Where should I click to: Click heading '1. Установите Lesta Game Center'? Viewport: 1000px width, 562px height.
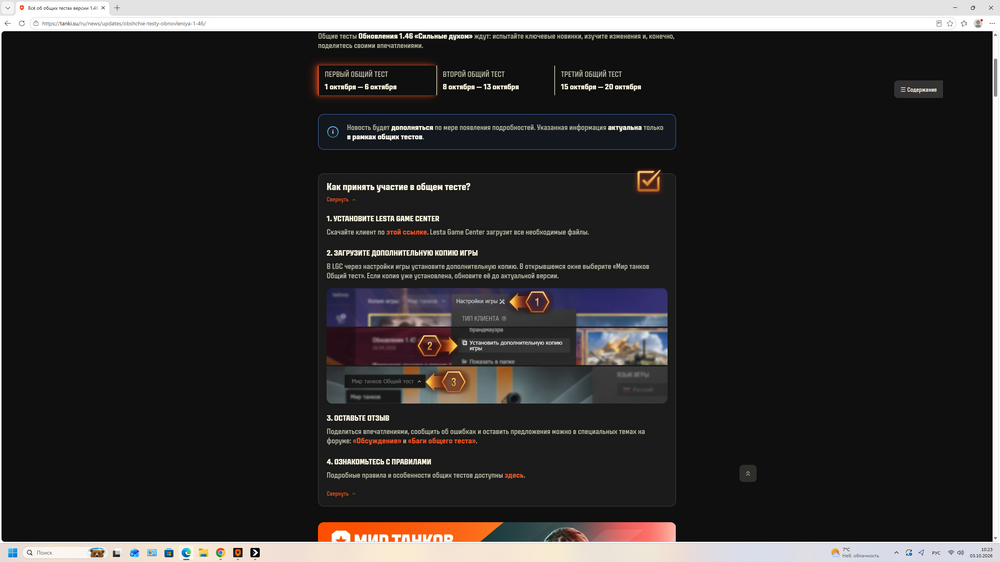click(383, 219)
